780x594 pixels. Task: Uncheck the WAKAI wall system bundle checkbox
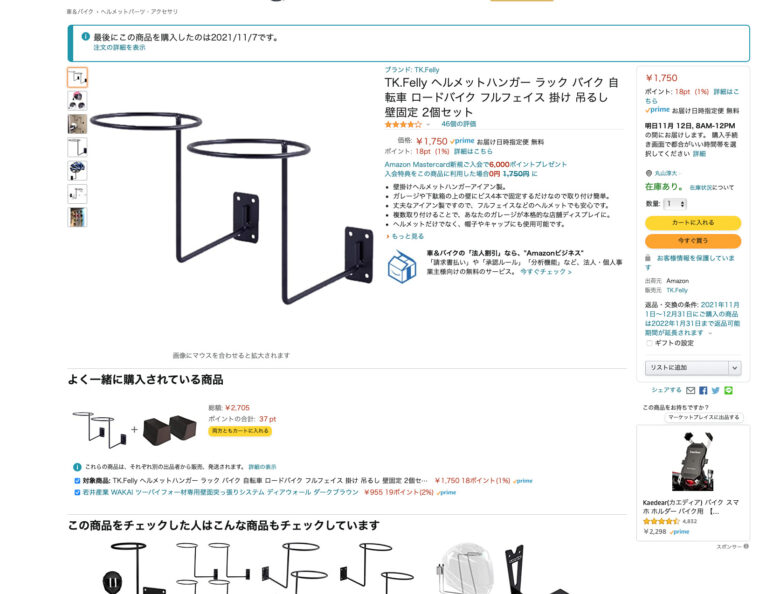(77, 493)
